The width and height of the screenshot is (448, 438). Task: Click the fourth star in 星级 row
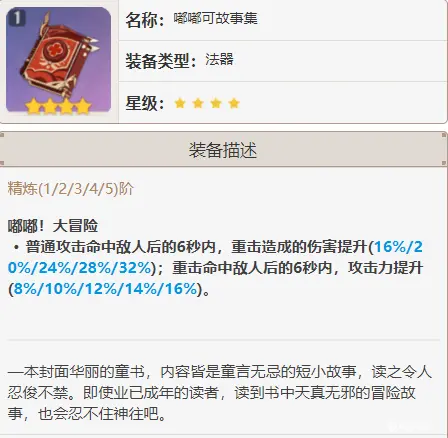tap(234, 103)
